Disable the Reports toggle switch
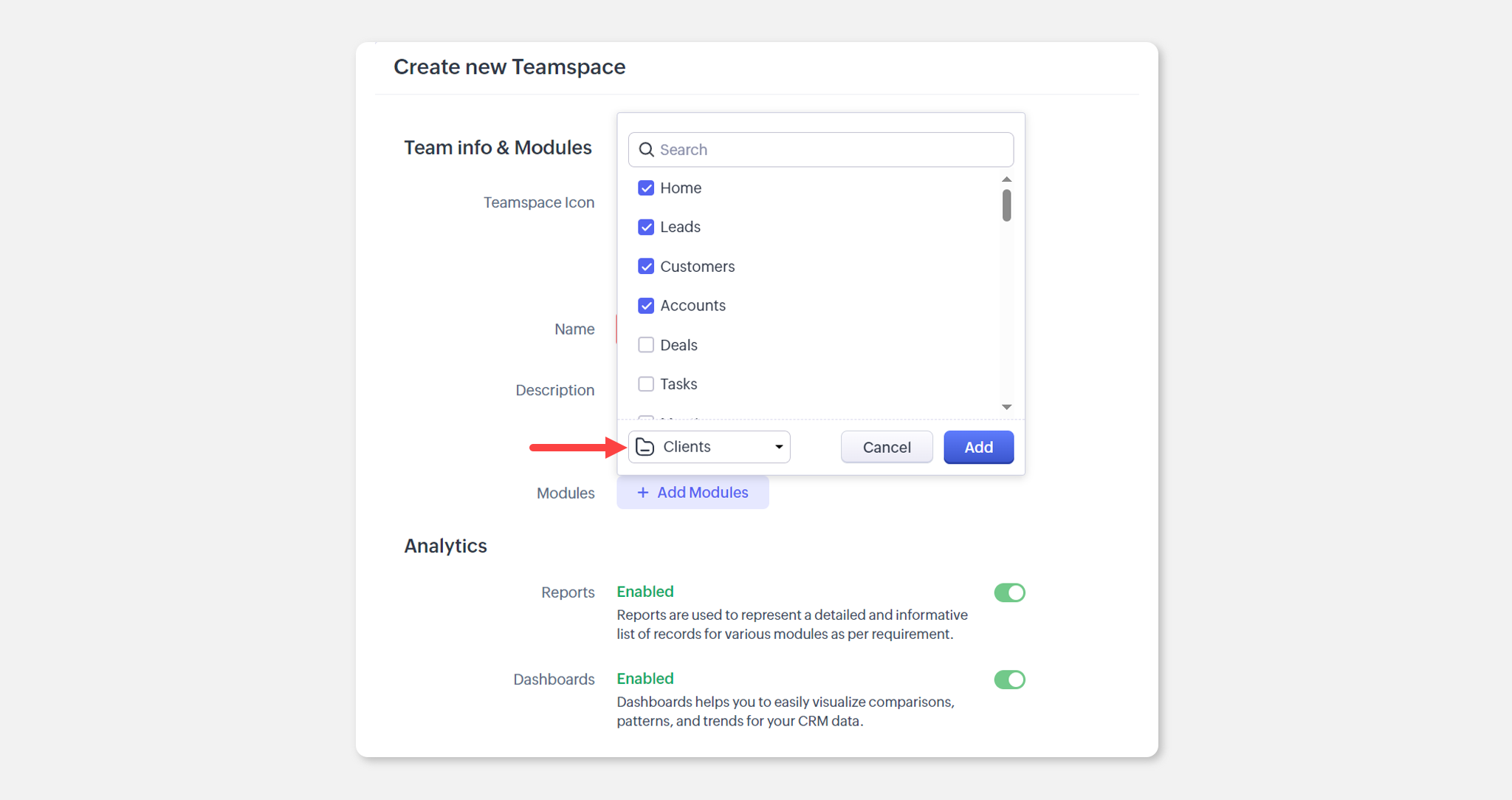 tap(1009, 592)
